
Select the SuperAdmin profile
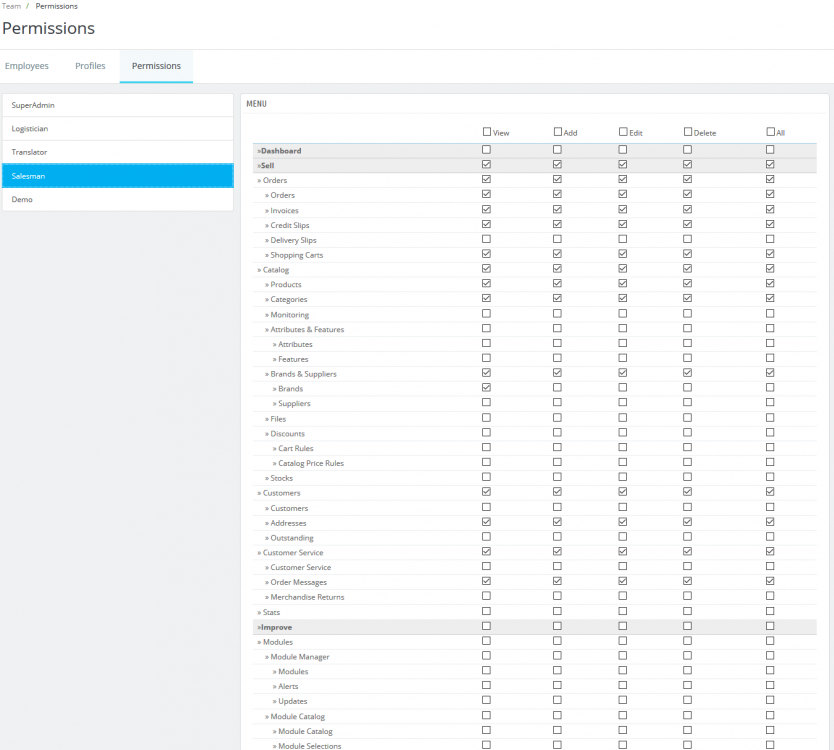117,105
